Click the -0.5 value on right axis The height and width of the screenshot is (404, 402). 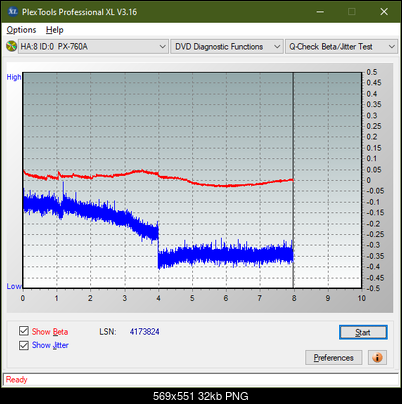click(373, 288)
